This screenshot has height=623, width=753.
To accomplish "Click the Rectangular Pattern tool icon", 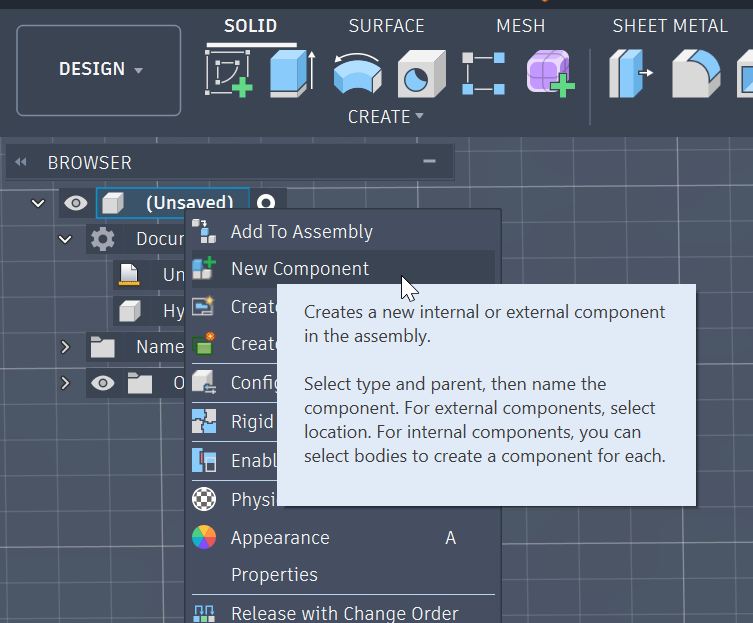I will point(484,73).
